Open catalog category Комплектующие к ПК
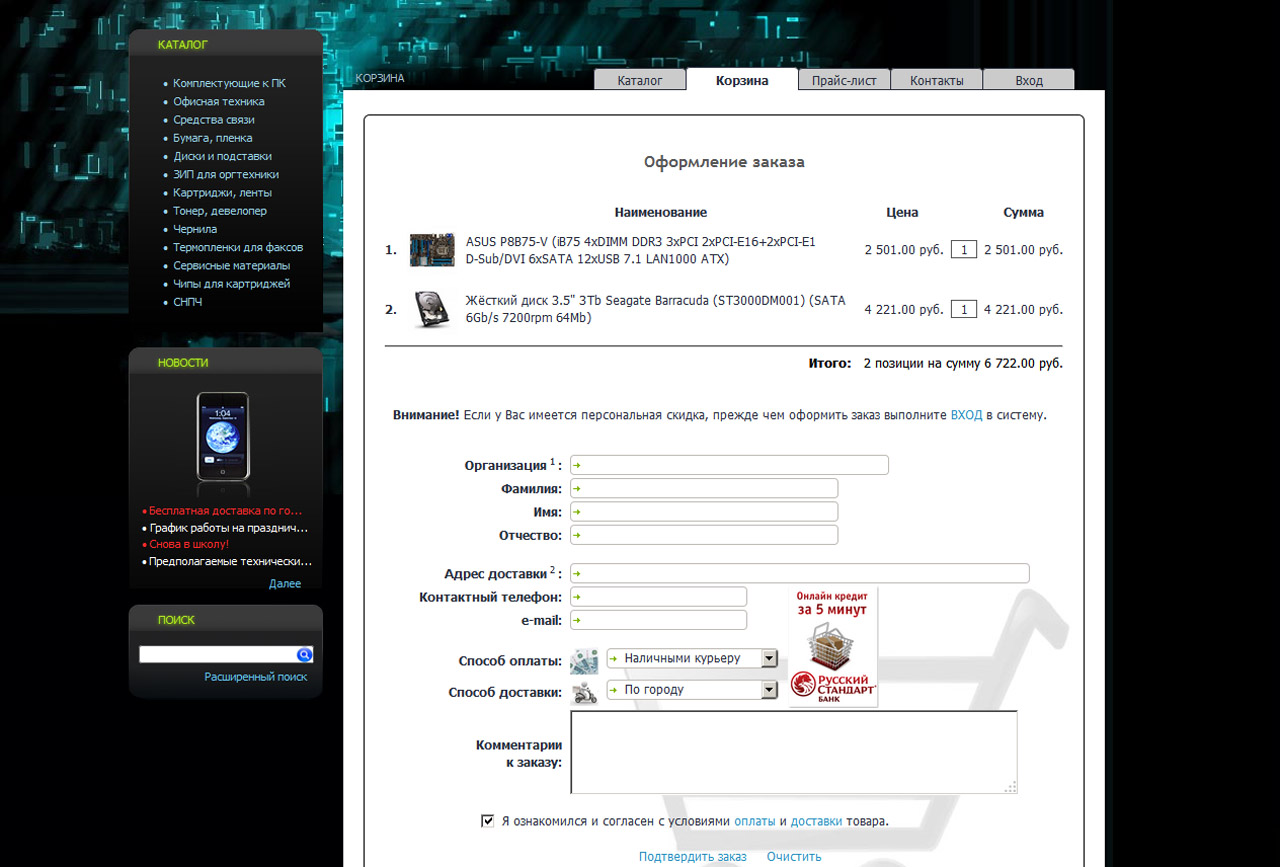 tap(229, 83)
